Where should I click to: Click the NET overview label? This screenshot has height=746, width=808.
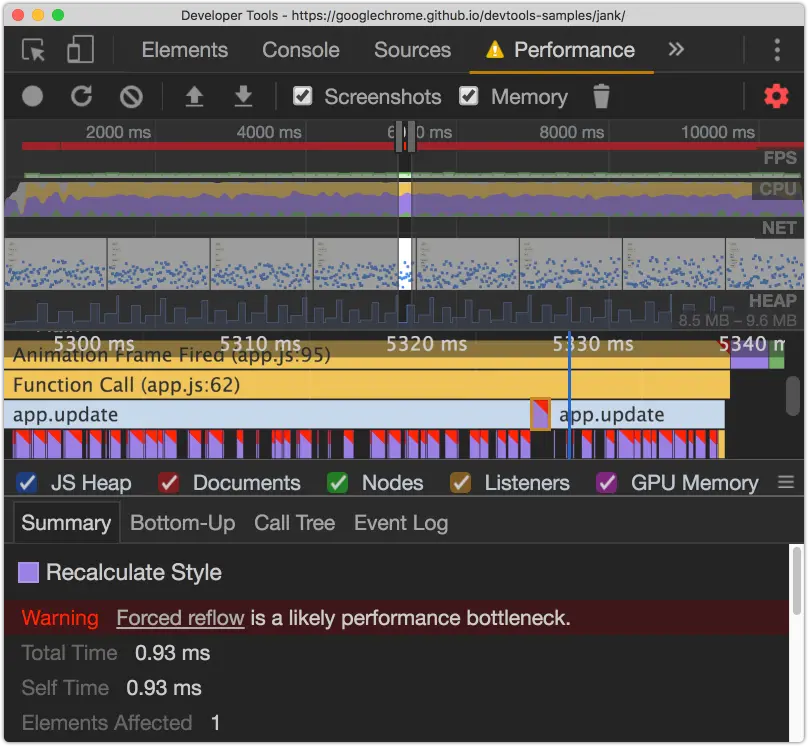(x=779, y=228)
